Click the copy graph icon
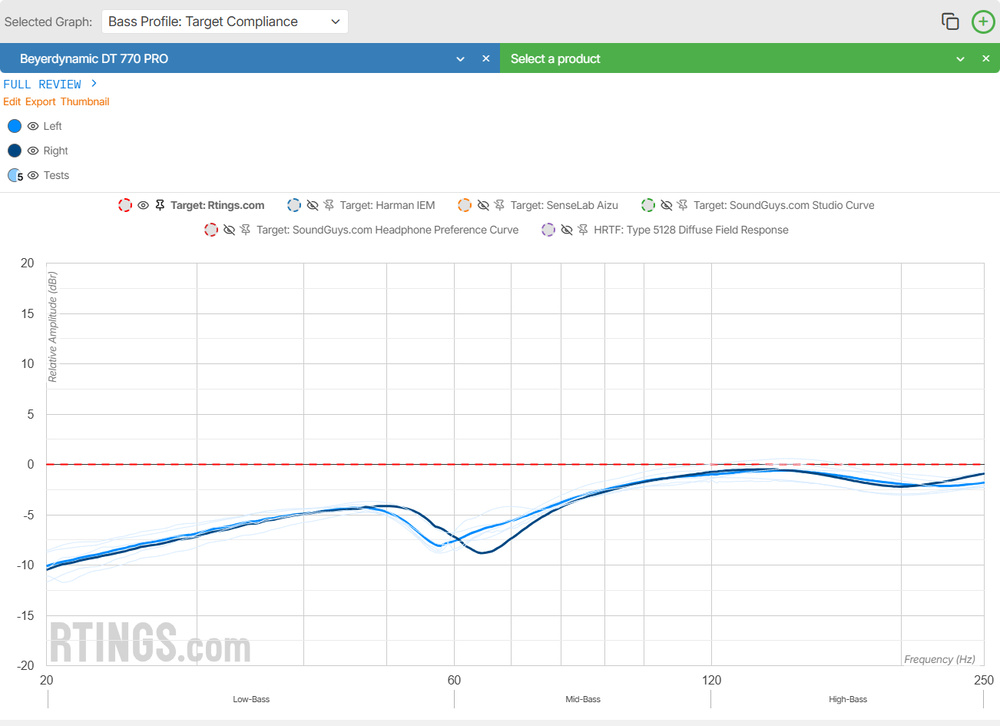1000x726 pixels. [x=950, y=21]
